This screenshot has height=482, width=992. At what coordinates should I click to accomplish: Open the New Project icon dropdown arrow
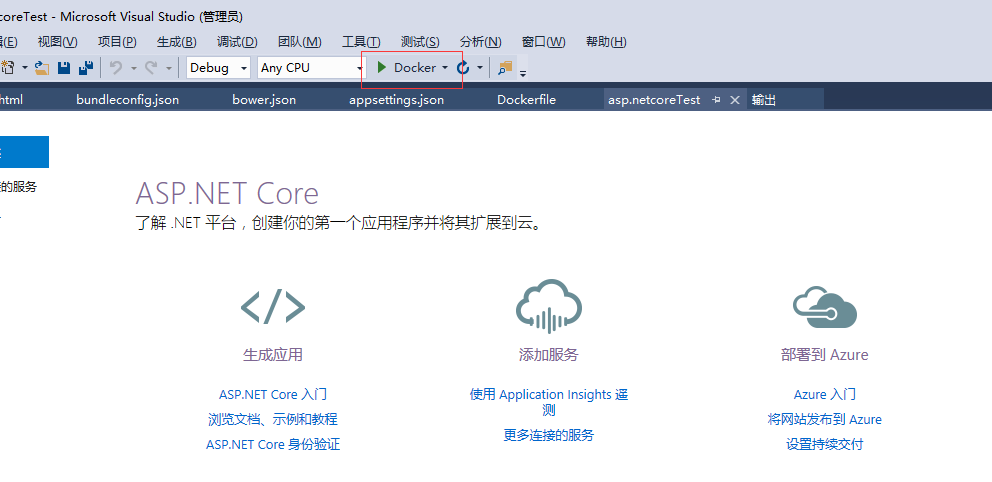pos(25,68)
